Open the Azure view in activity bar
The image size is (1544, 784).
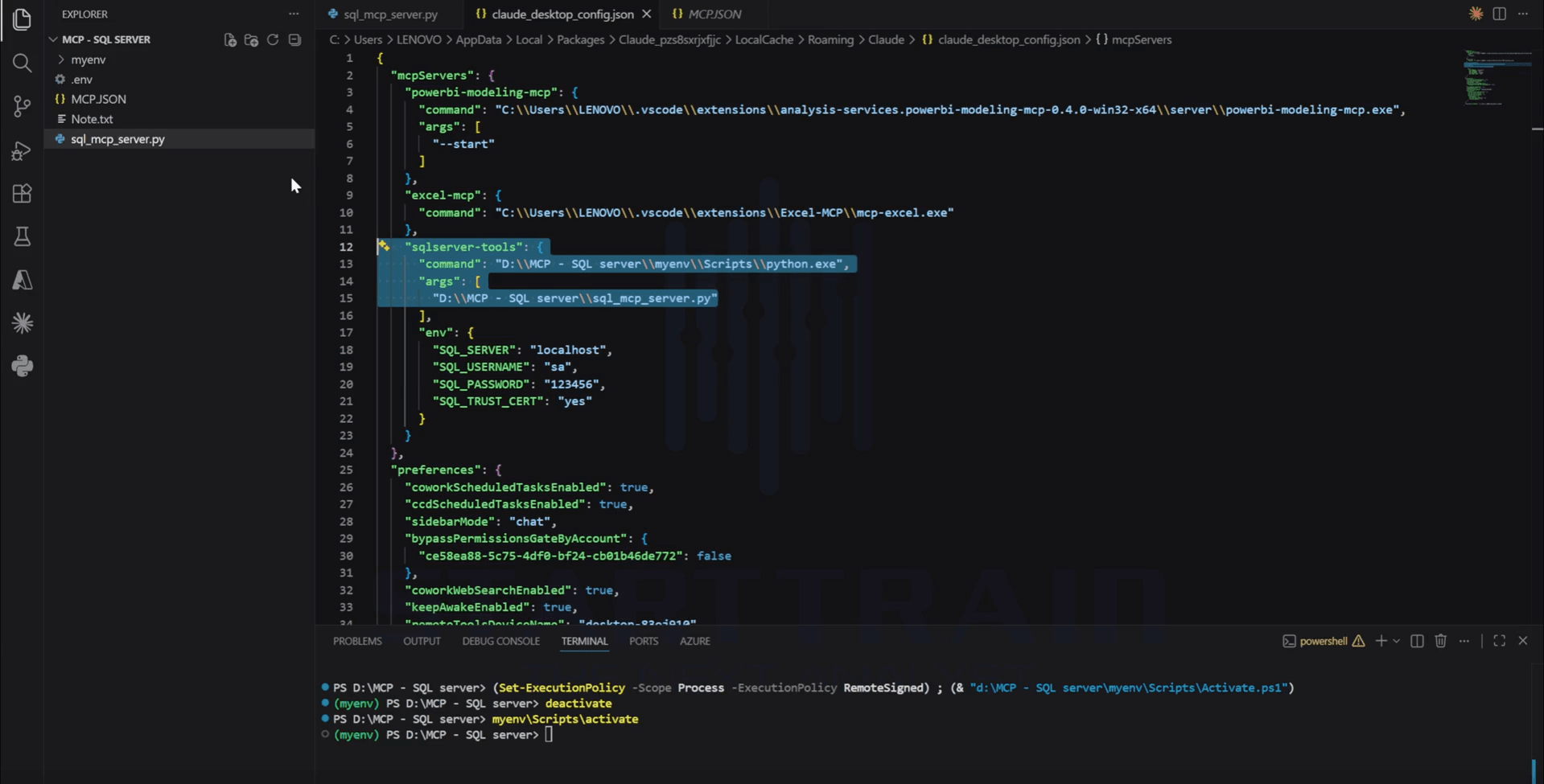point(22,280)
